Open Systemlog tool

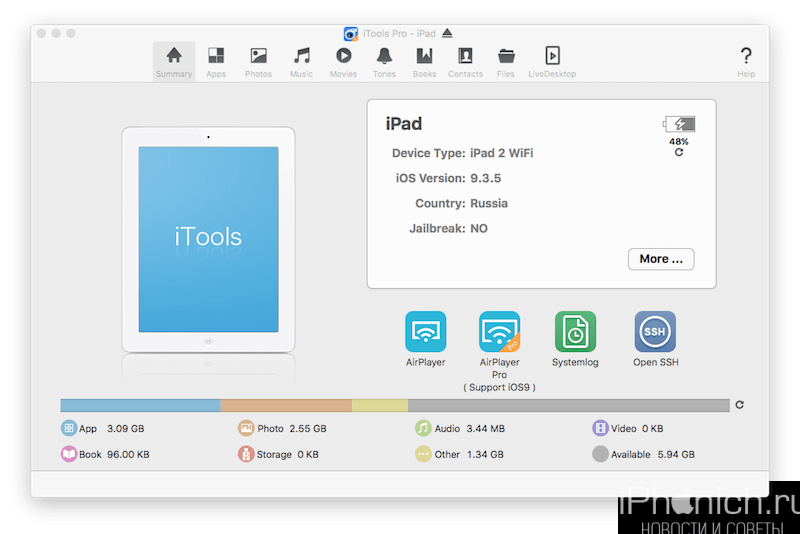[576, 332]
